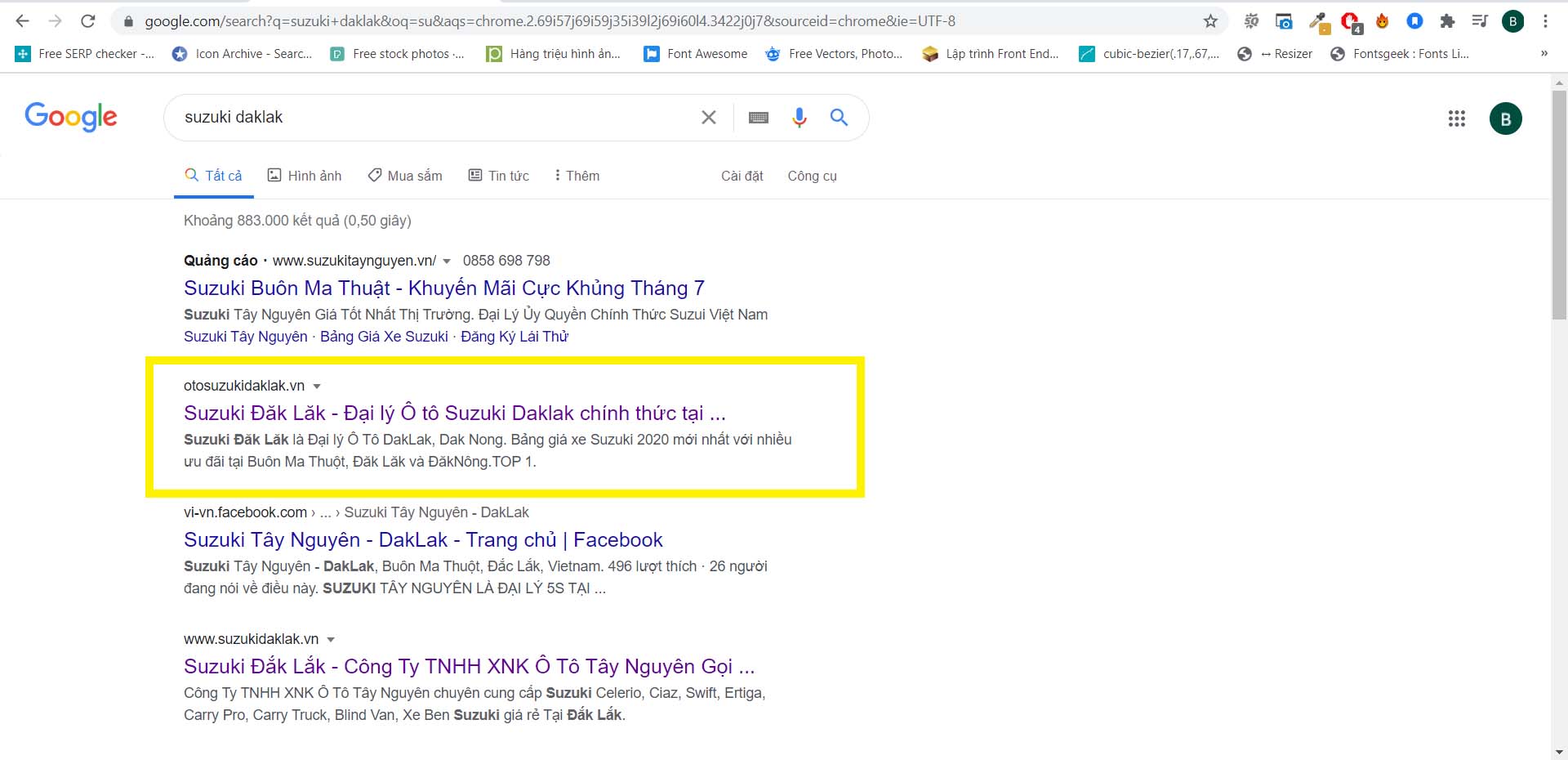The height and width of the screenshot is (760, 1568).
Task: Open Suzuki Tây Nguyên sitelink
Action: tap(246, 337)
